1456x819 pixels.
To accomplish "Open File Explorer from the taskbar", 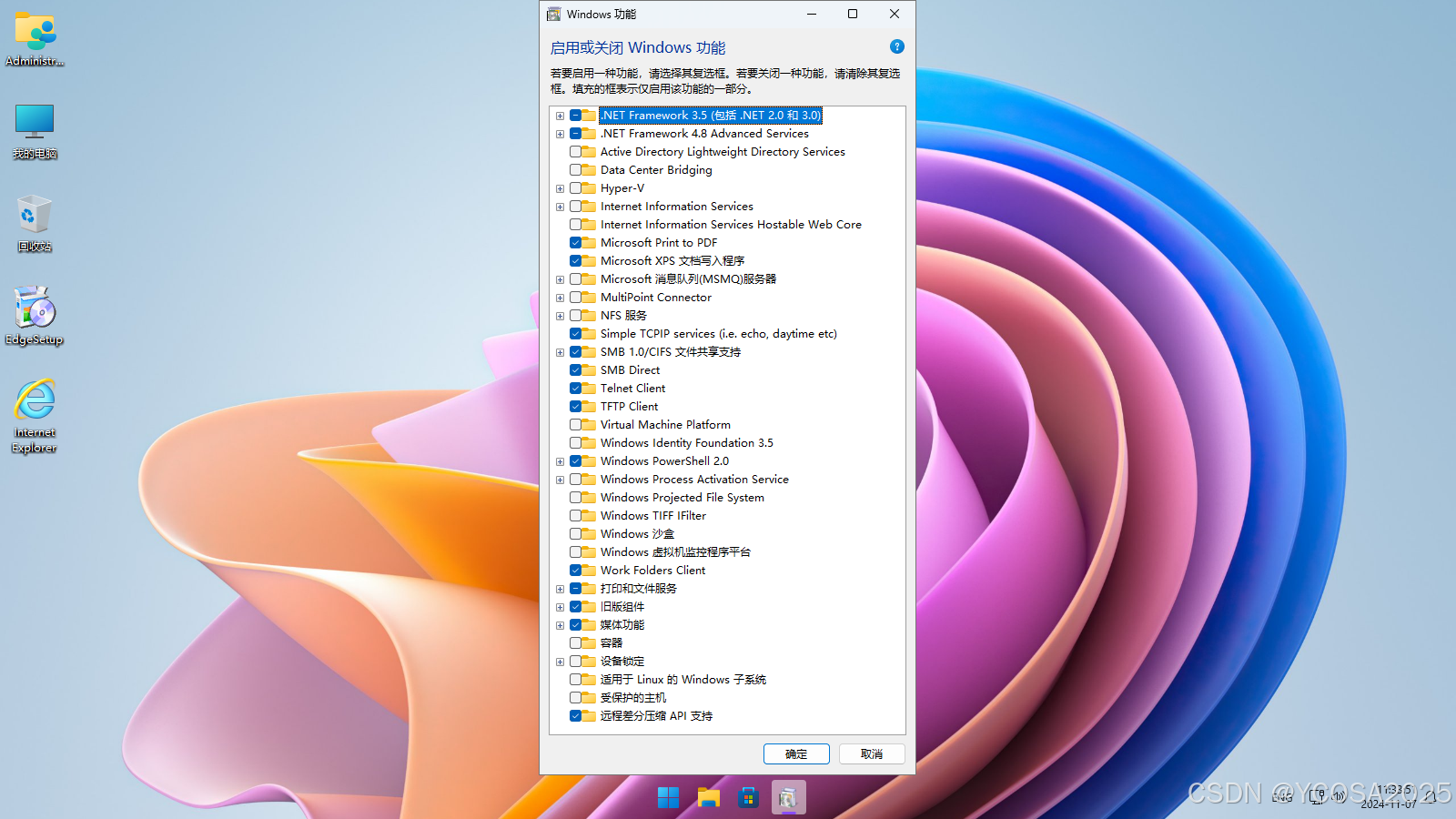I will (708, 798).
